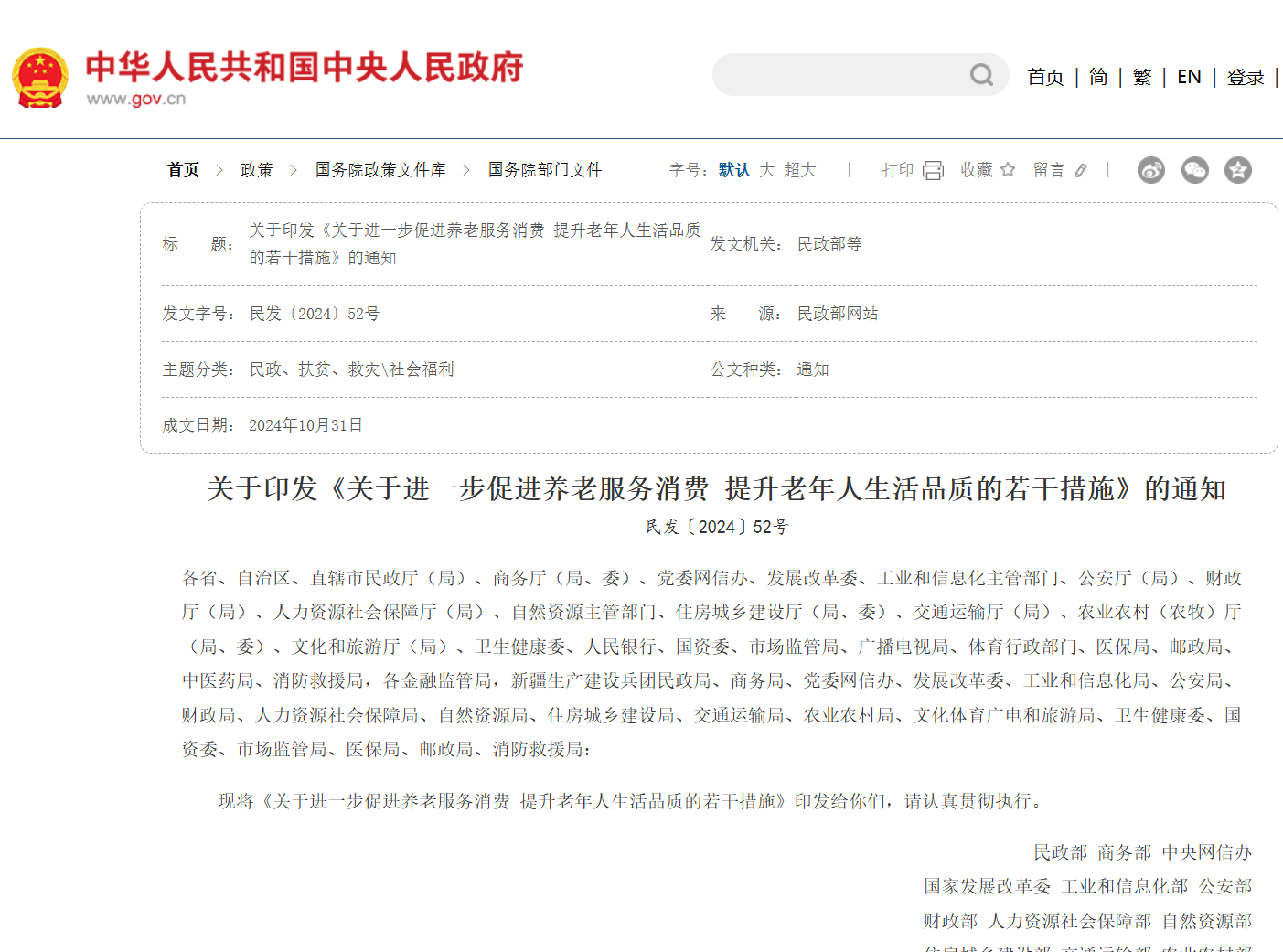
Task: Open 国务院部门文件 breadcrumb link
Action: tap(545, 170)
